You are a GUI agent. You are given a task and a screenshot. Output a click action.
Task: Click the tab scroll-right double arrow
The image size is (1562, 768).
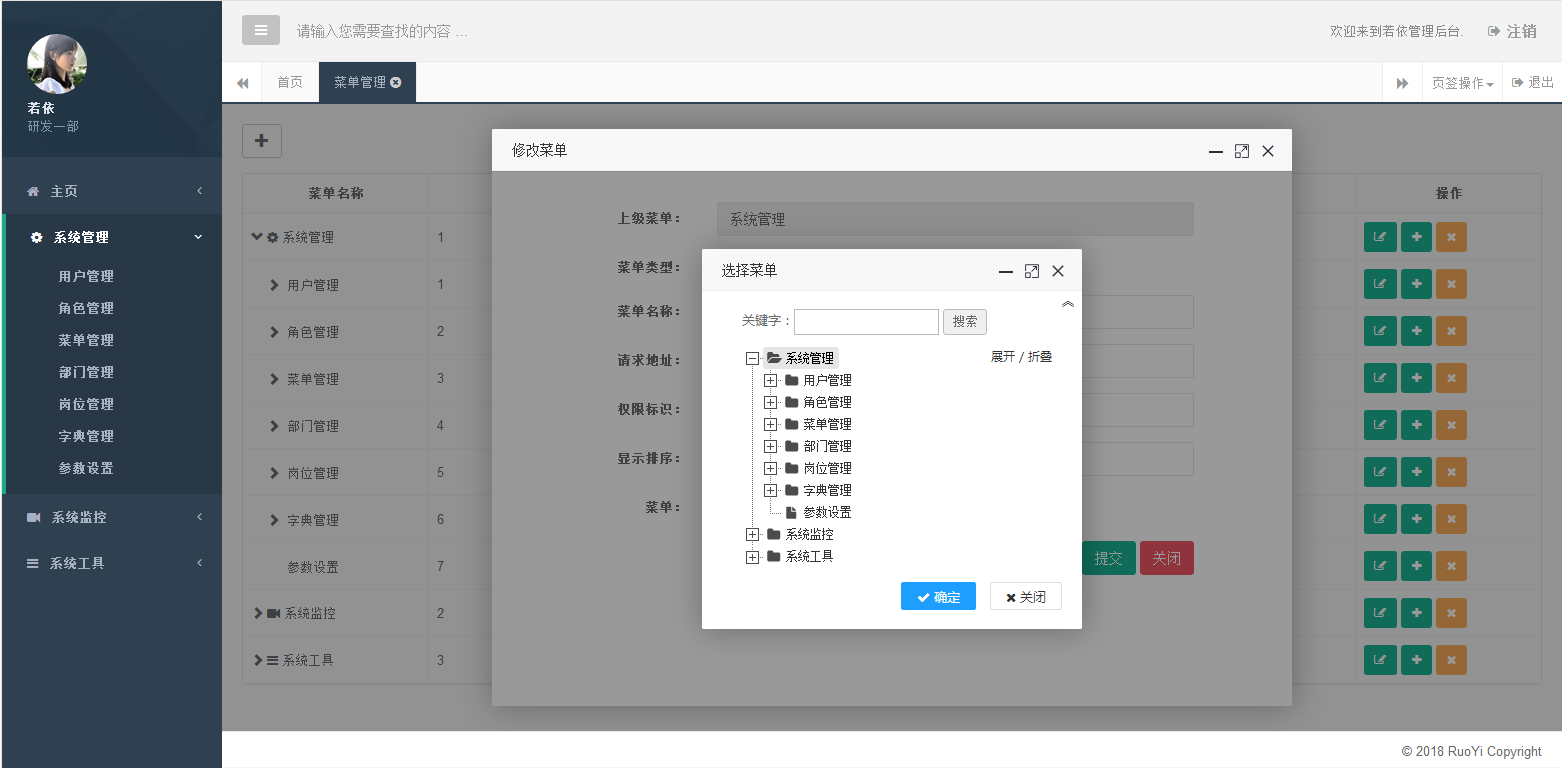pyautogui.click(x=1402, y=83)
